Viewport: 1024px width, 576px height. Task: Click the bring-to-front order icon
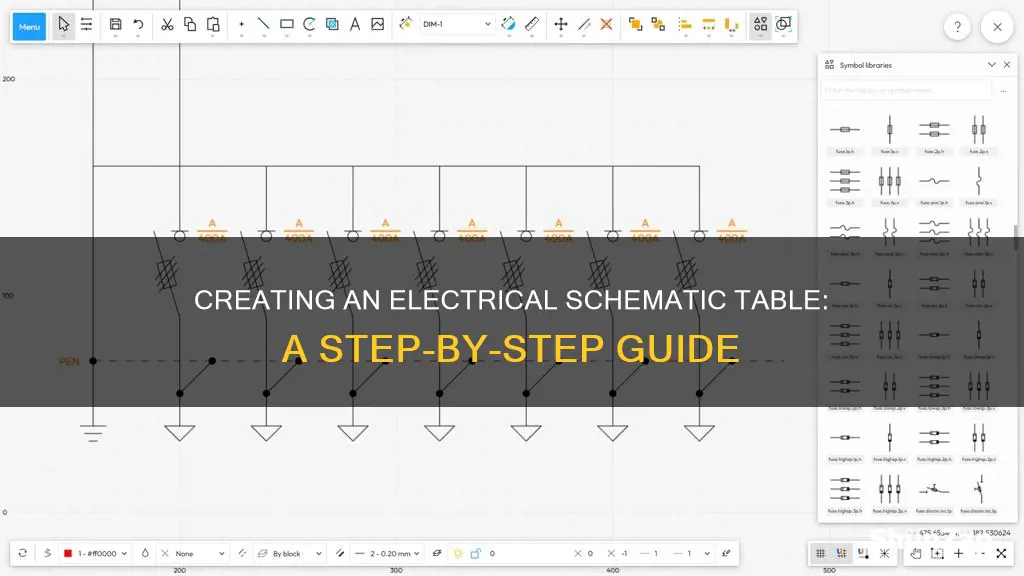635,25
